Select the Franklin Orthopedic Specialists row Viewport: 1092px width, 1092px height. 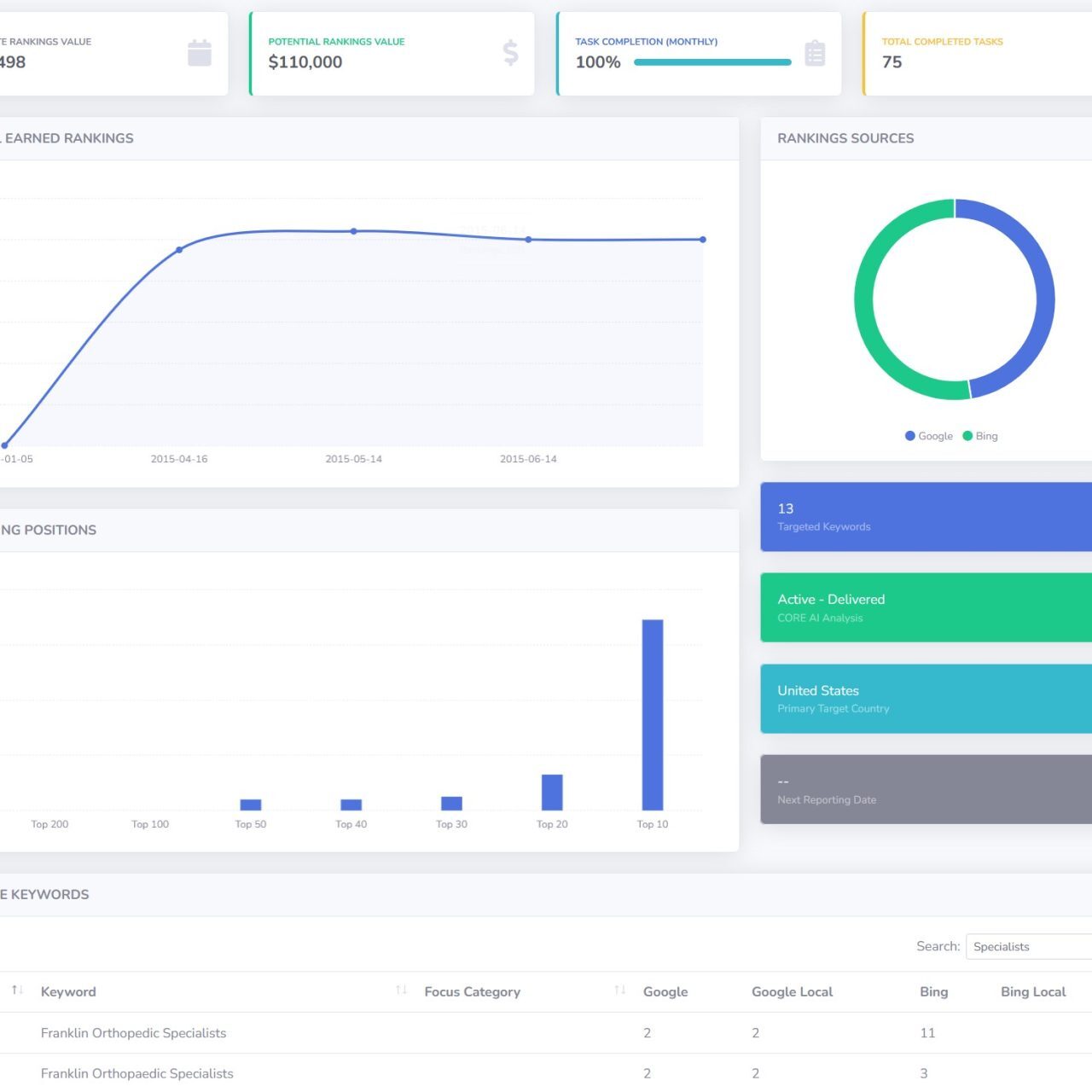tap(134, 1033)
